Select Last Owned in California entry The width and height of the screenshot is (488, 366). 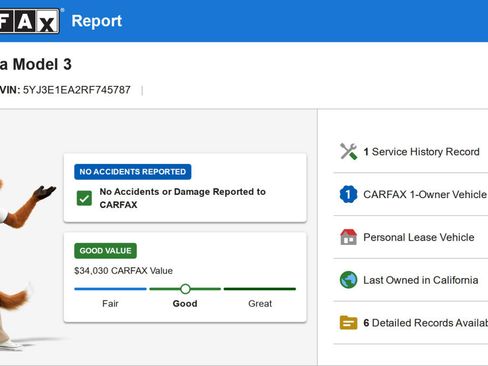click(x=411, y=280)
